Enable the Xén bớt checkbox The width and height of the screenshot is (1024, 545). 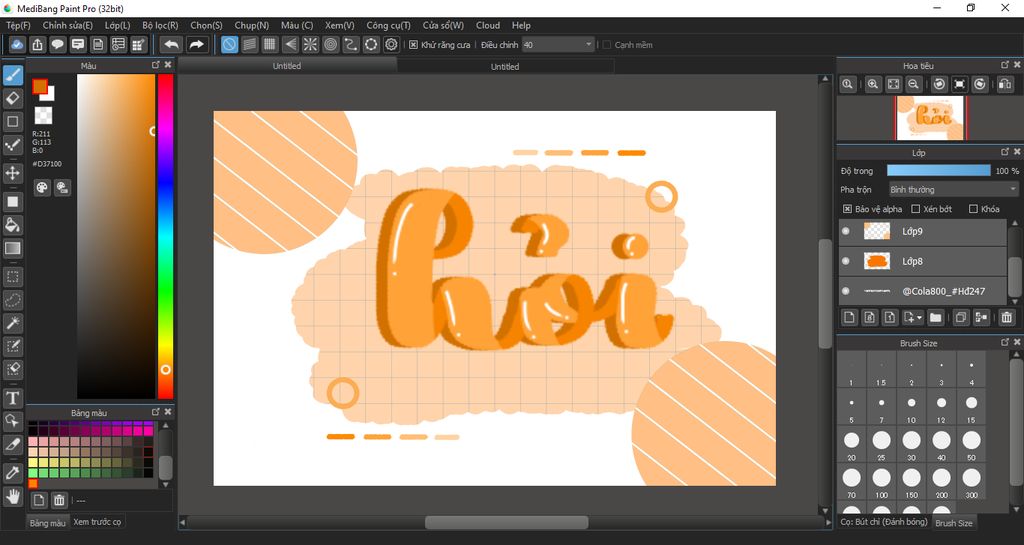(x=916, y=209)
